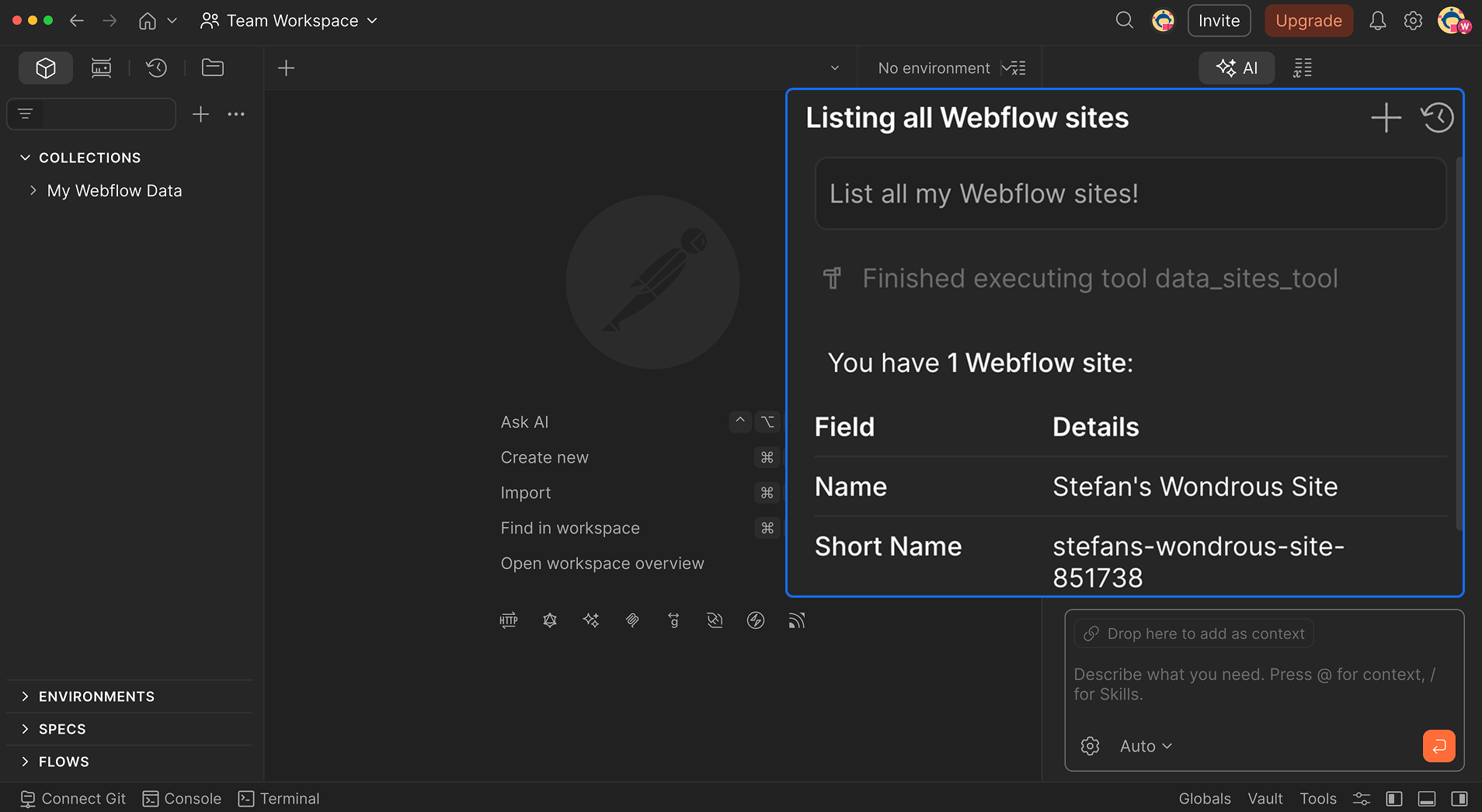Open the Team Workspace dropdown
1482x812 pixels.
pyautogui.click(x=289, y=21)
